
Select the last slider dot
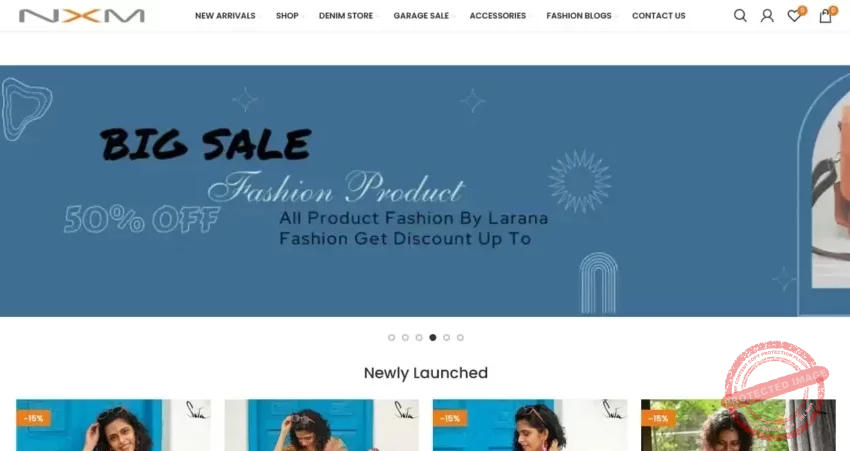(x=460, y=337)
